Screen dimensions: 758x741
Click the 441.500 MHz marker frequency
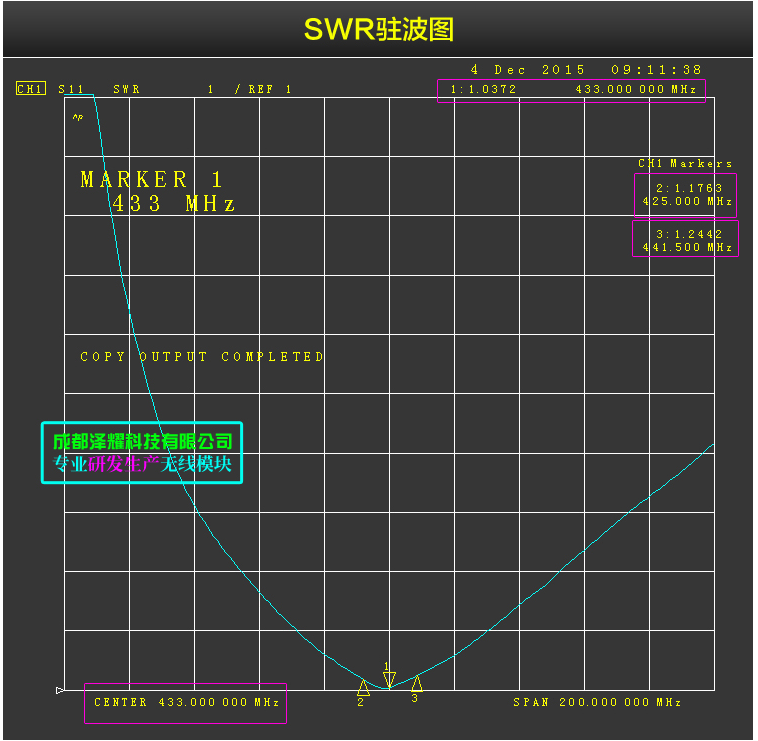[687, 247]
